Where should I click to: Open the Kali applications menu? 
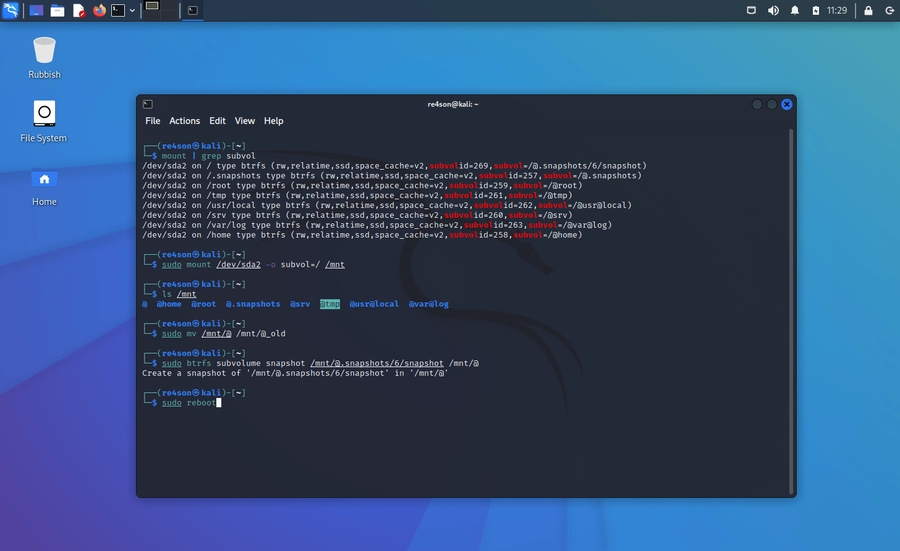tap(10, 10)
